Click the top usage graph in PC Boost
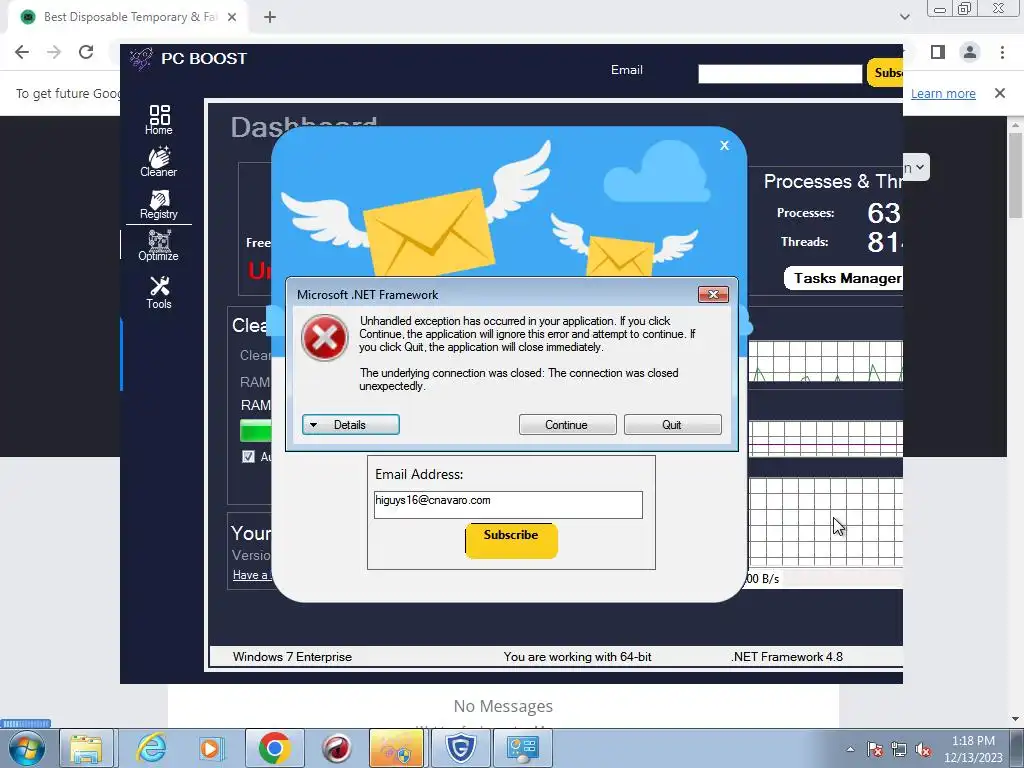Image resolution: width=1024 pixels, height=768 pixels. click(826, 361)
